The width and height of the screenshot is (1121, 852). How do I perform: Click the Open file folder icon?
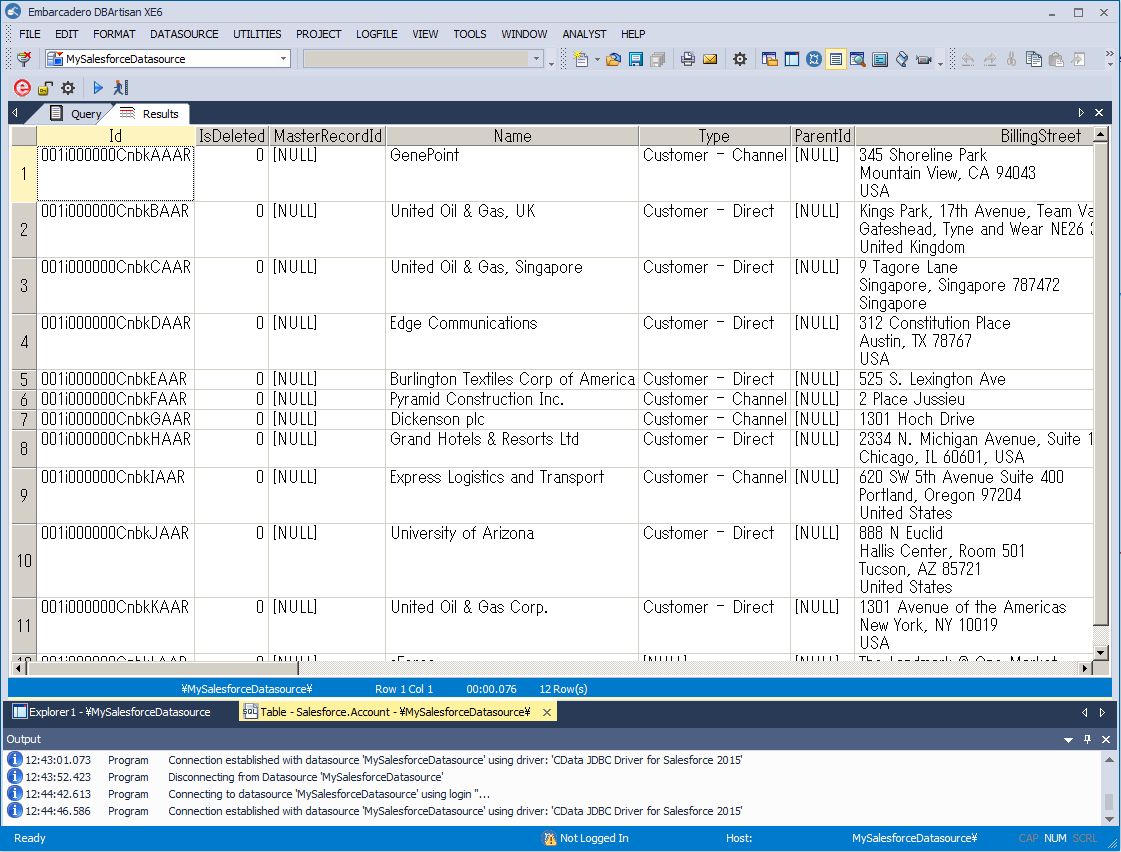614,60
